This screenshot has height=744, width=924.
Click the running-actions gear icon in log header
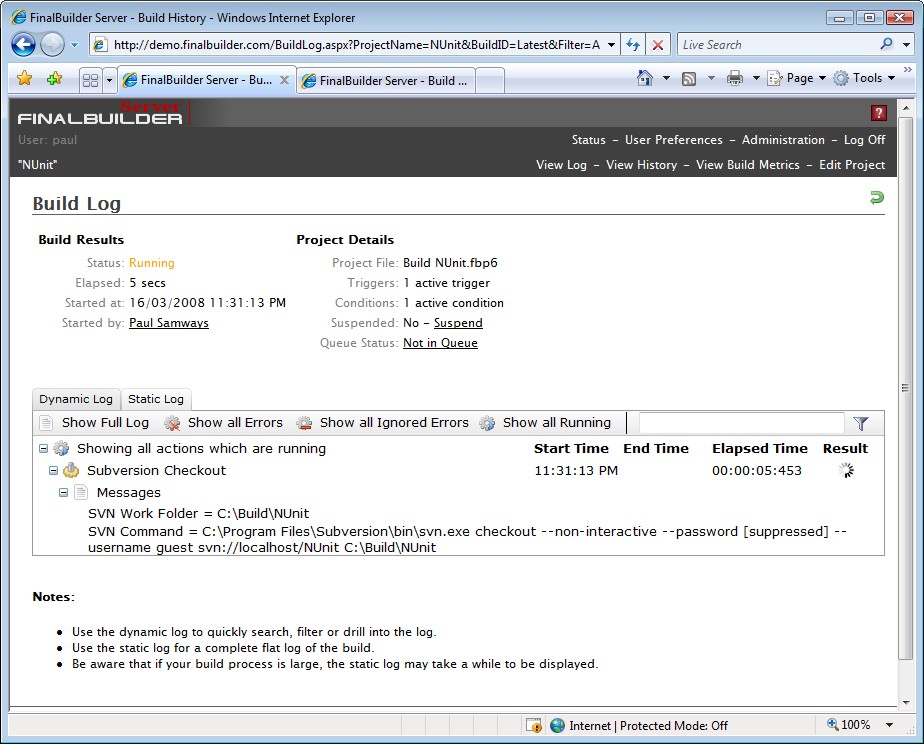click(61, 448)
